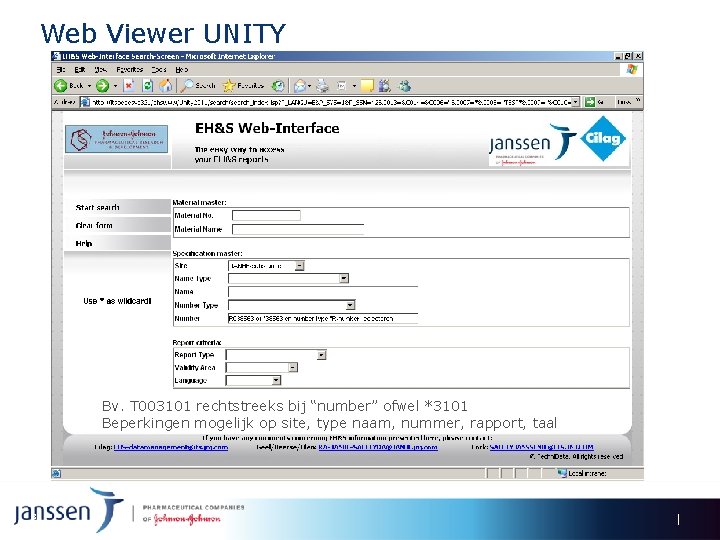Click the sidebar Help button
Screen dimensions: 720x540
117,243
